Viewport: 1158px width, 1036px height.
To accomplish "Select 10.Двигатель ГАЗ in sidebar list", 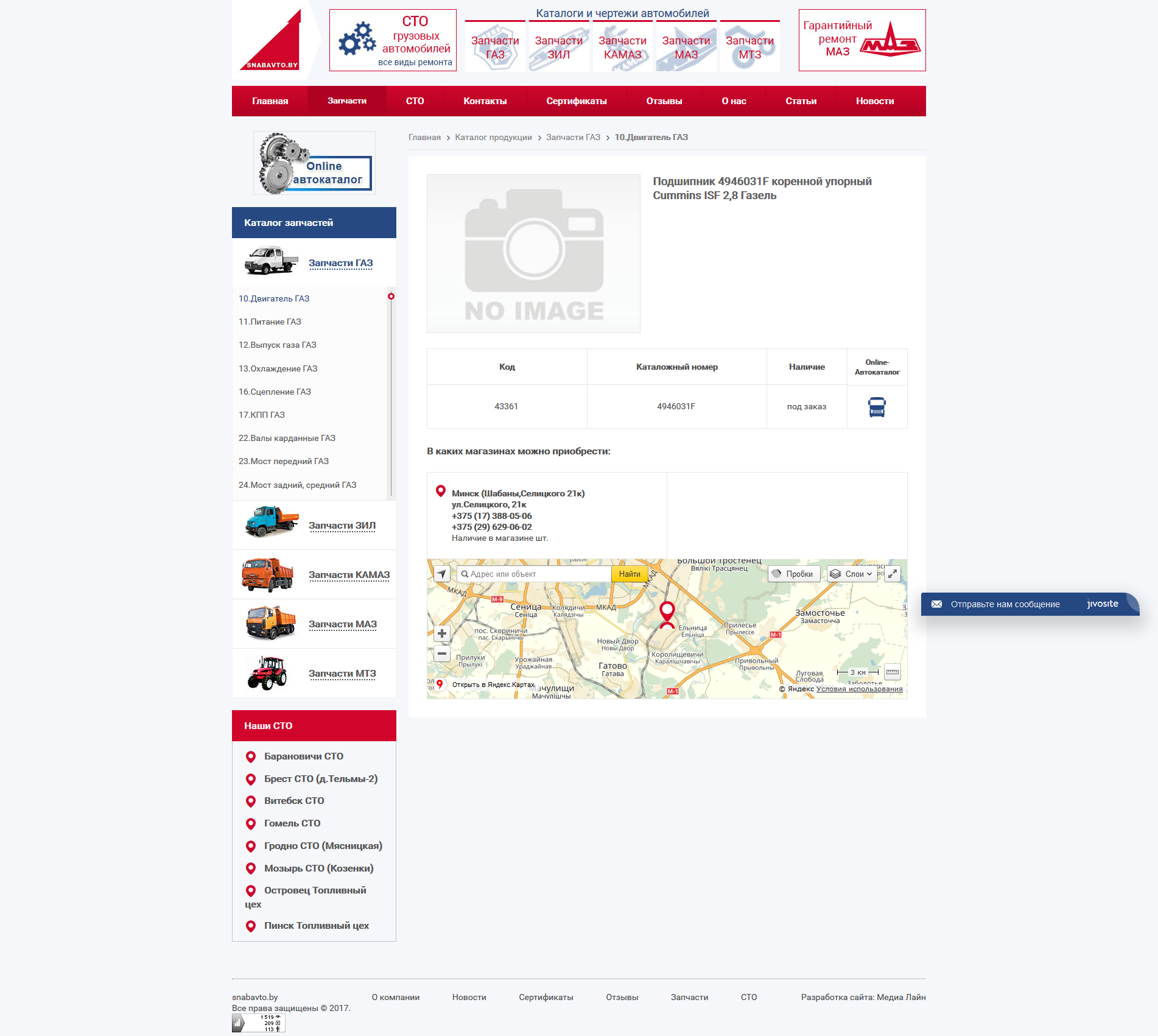I will point(274,298).
